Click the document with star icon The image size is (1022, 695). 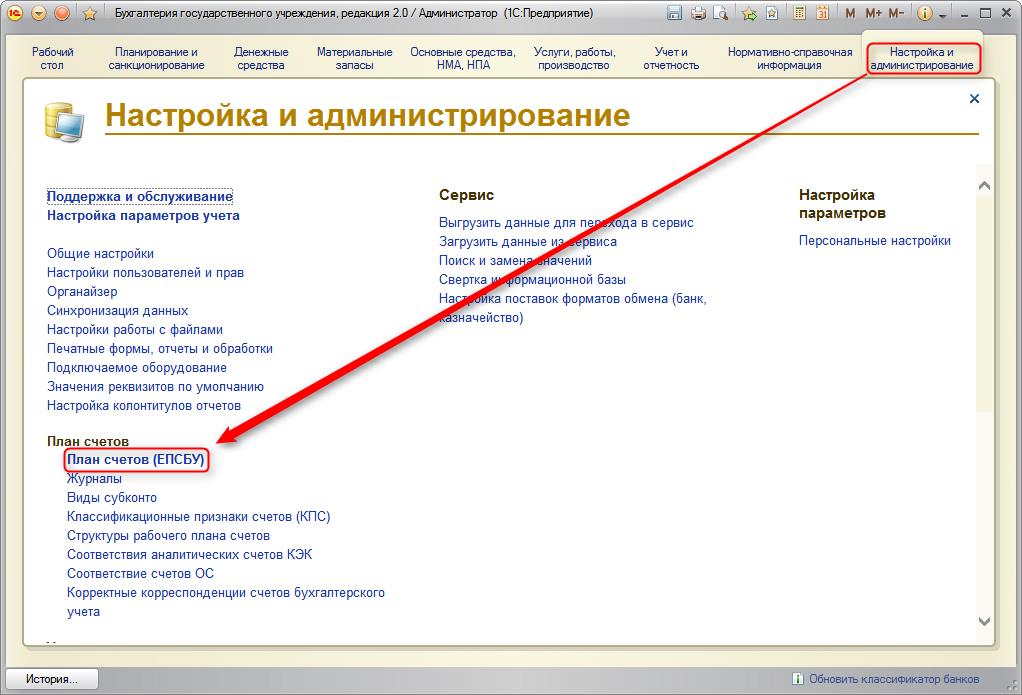[x=772, y=13]
